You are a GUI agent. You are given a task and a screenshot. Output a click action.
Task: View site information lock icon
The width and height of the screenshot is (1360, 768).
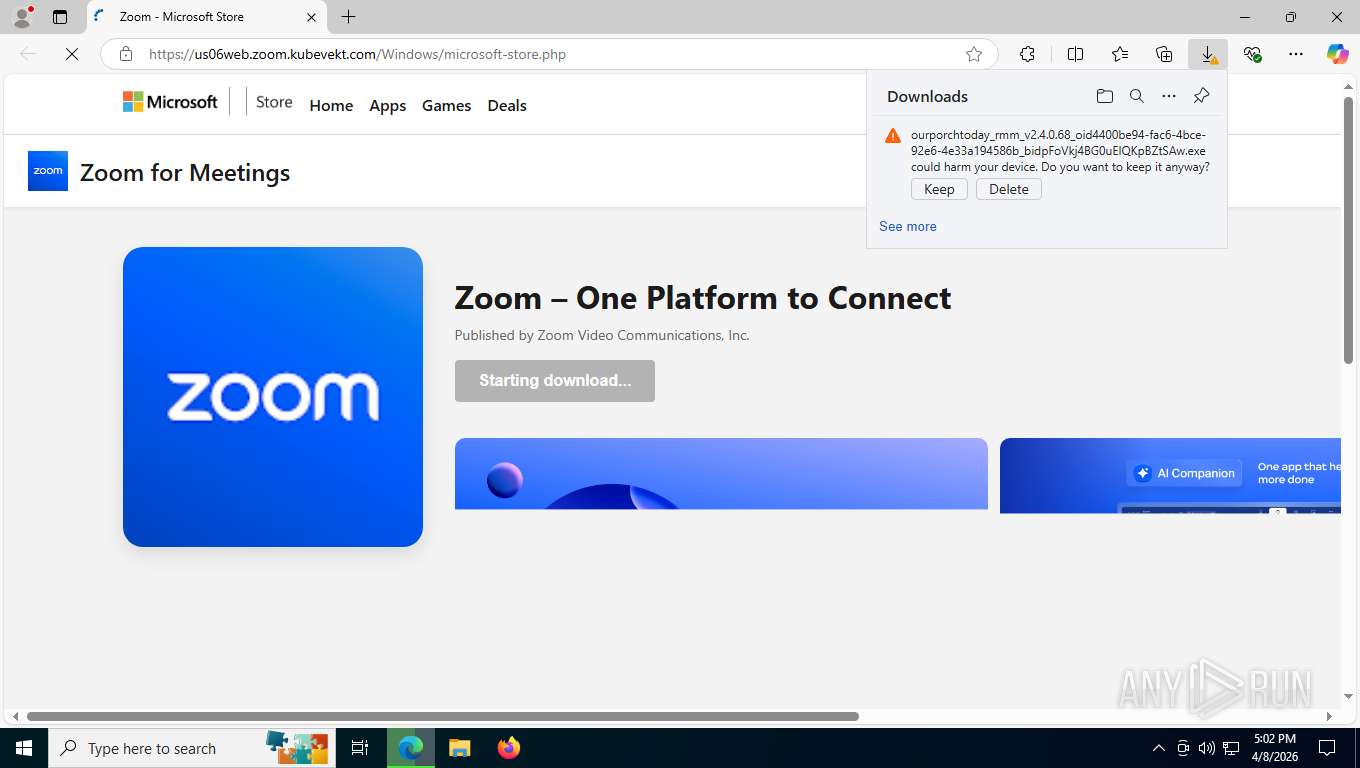(126, 54)
